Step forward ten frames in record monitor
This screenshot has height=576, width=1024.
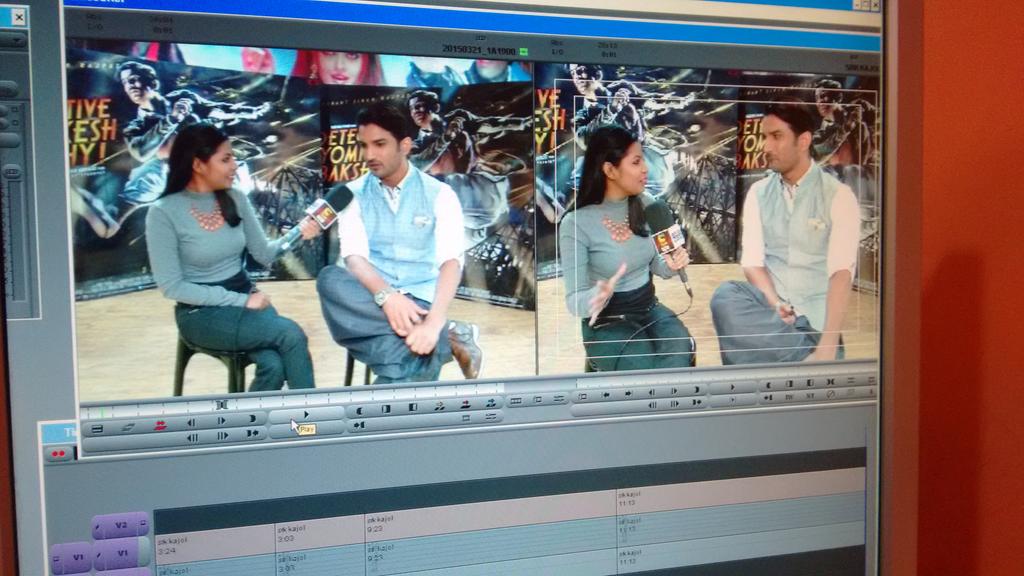coord(675,404)
